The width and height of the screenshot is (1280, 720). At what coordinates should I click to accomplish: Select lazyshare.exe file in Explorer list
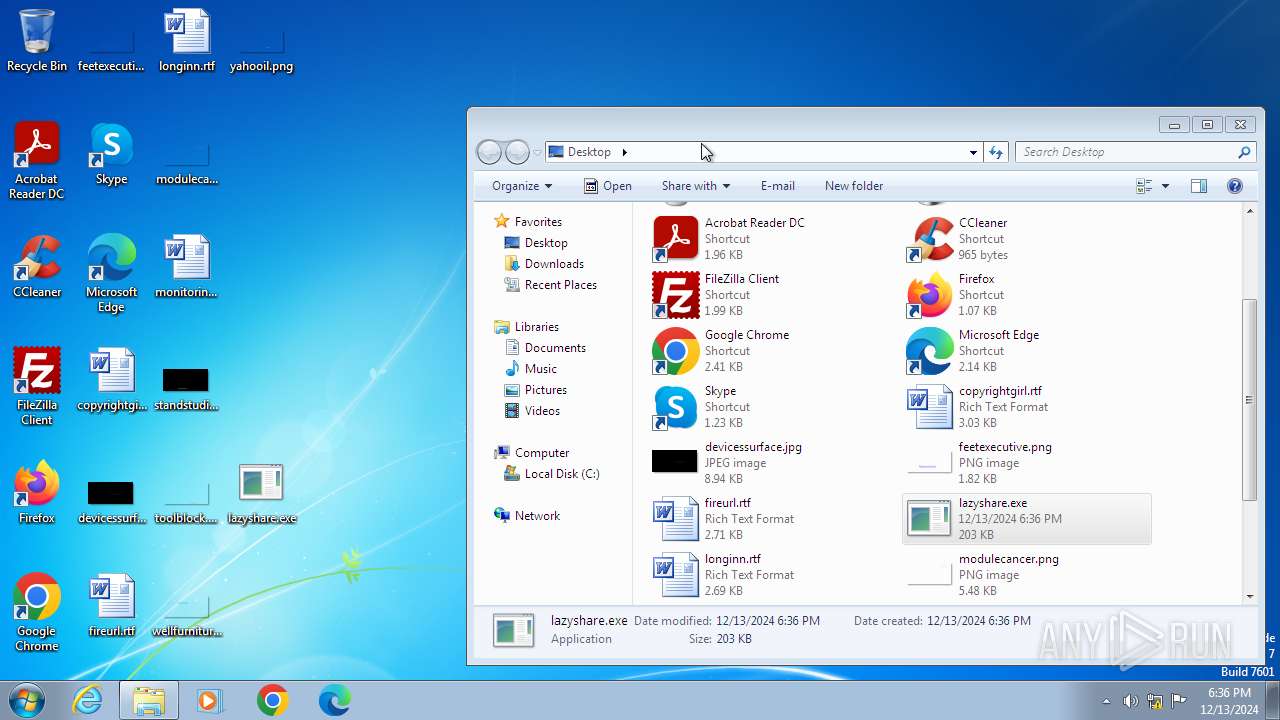pos(1027,518)
